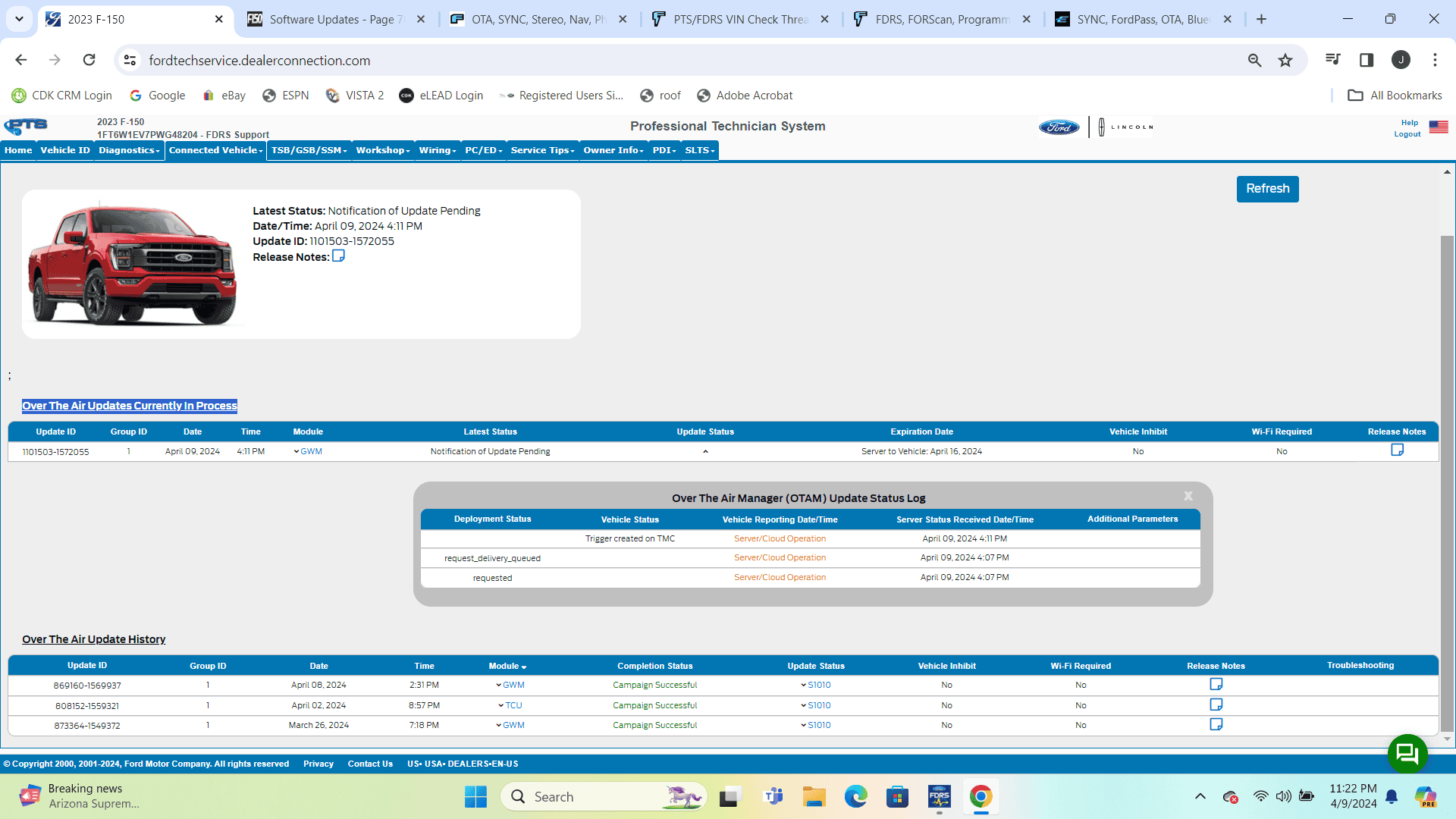Click the Help link
This screenshot has width=1456, height=819.
[1409, 123]
